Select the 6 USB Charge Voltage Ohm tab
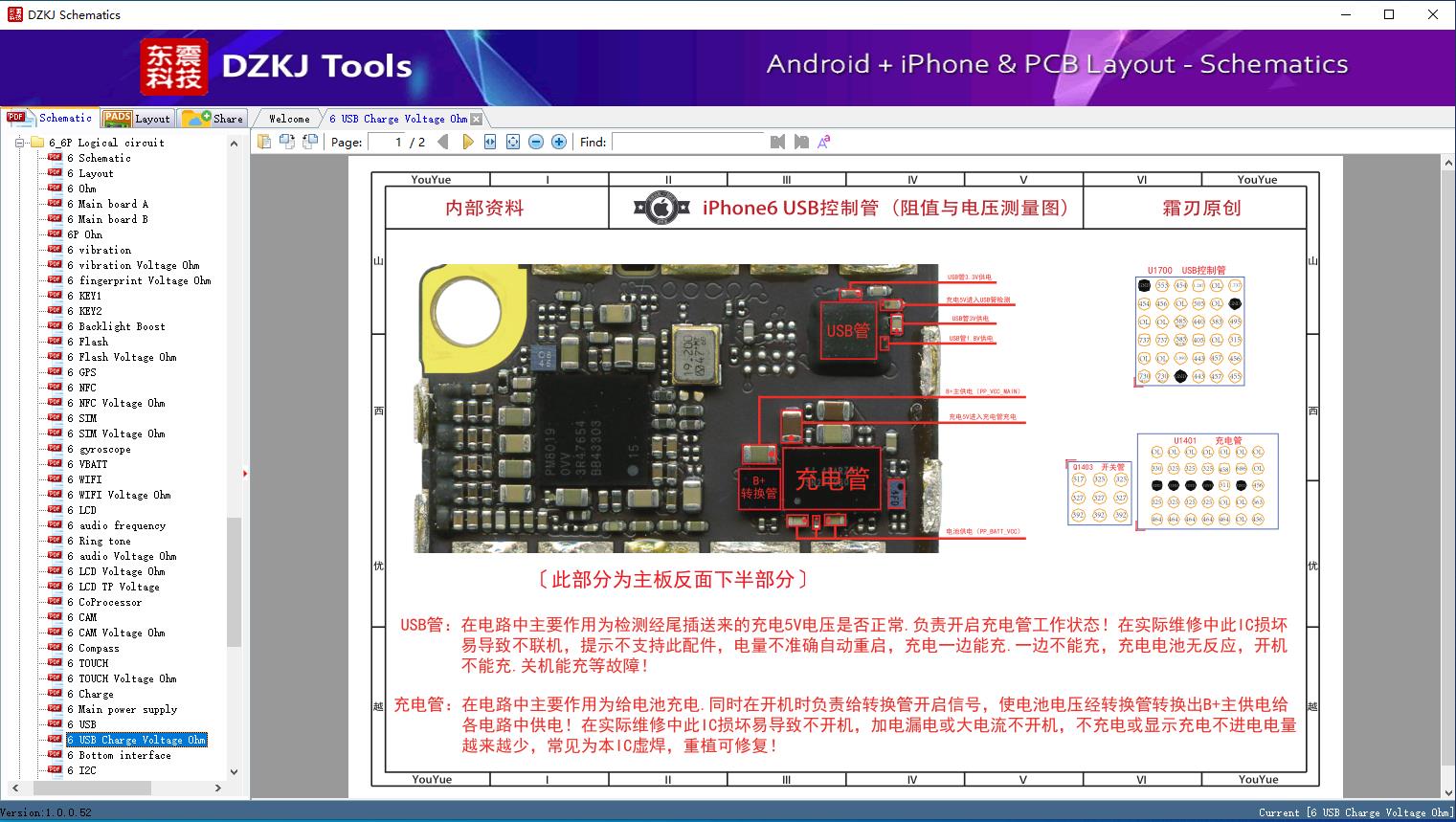 click(x=398, y=119)
